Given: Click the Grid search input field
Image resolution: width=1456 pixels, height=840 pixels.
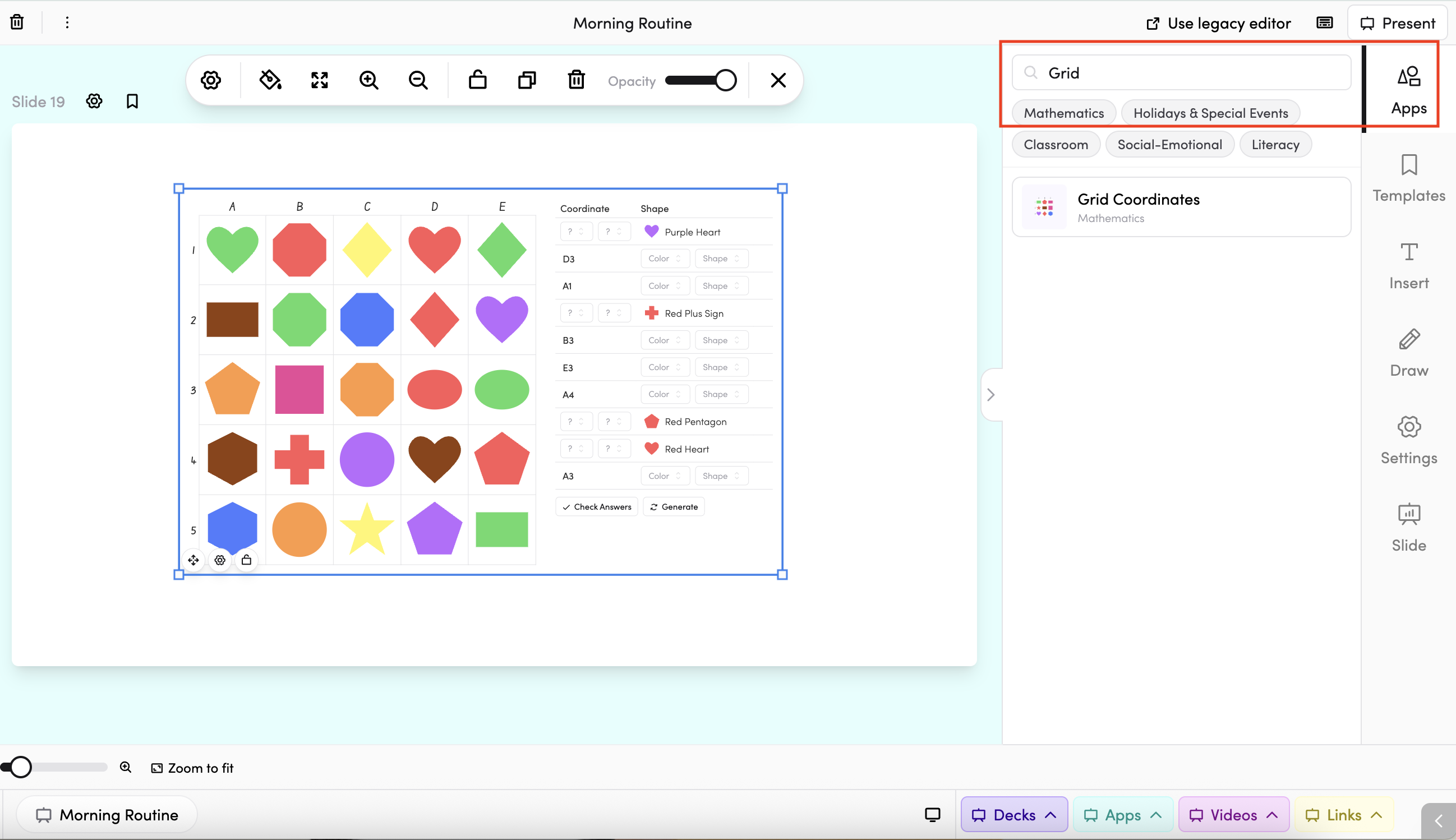Looking at the screenshot, I should click(1188, 73).
